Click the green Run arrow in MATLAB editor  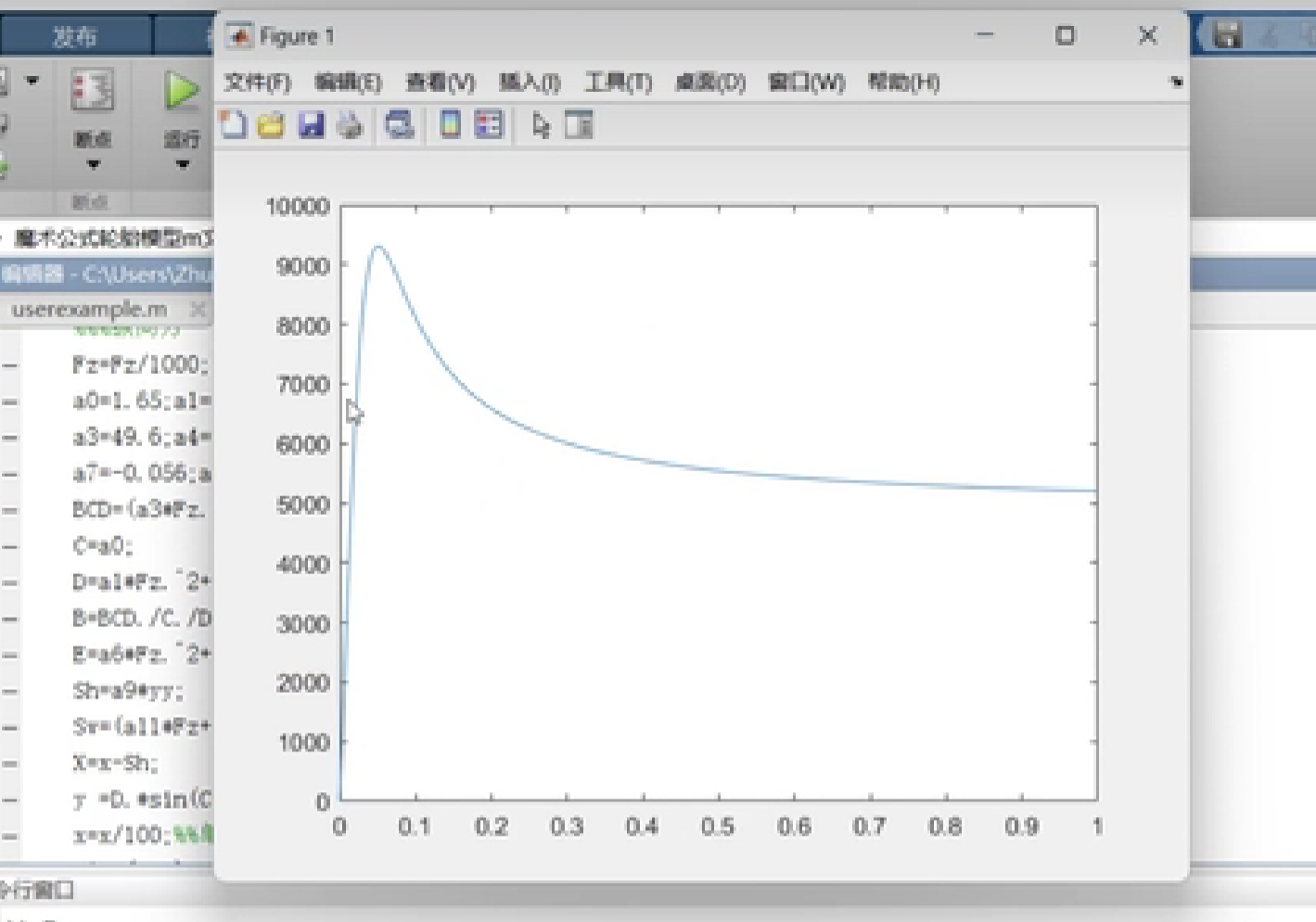pyautogui.click(x=181, y=91)
